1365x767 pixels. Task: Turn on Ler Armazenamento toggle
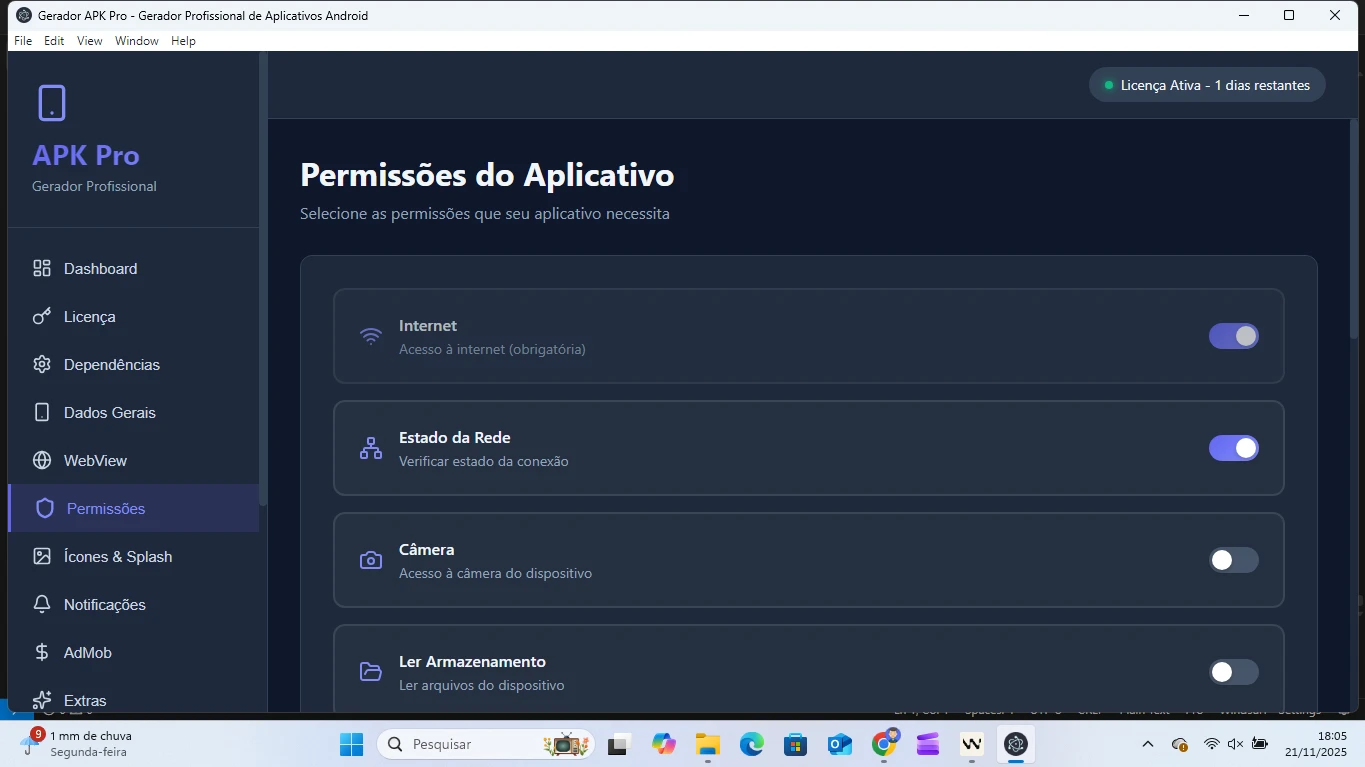point(1233,672)
